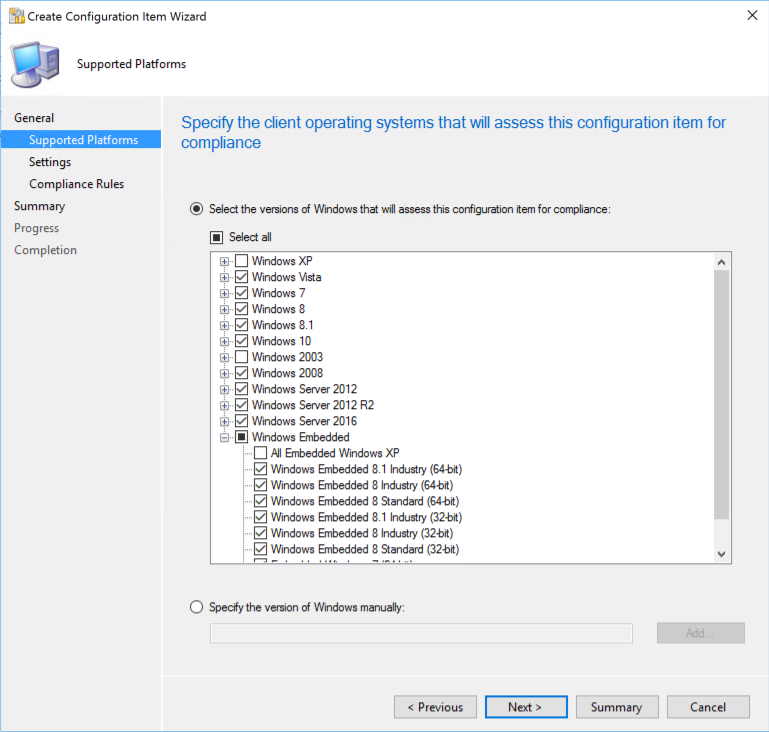The image size is (769, 732).
Task: Toggle the Windows Embedded parent checkbox
Action: pyautogui.click(x=241, y=437)
